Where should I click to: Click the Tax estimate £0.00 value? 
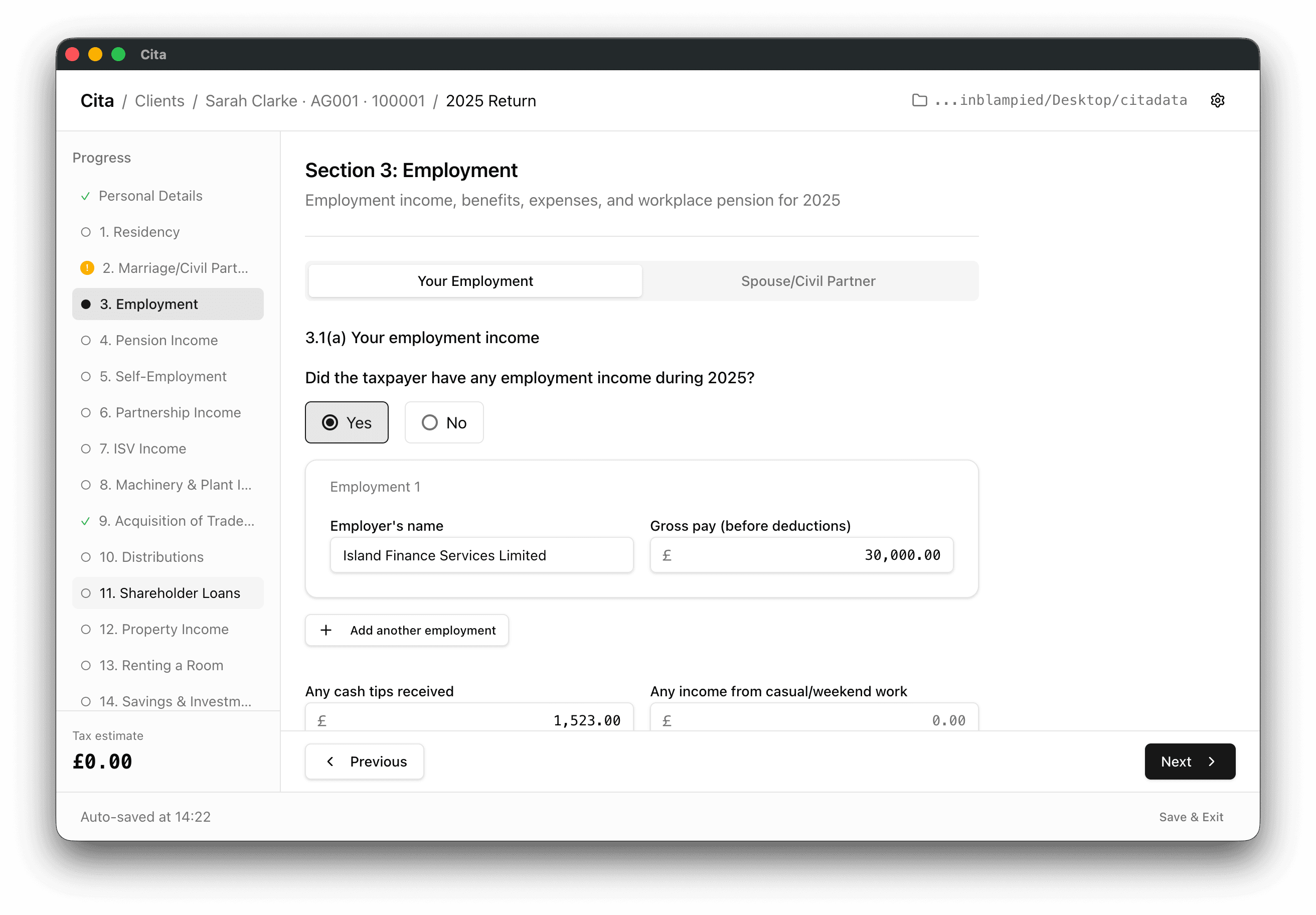[x=103, y=761]
